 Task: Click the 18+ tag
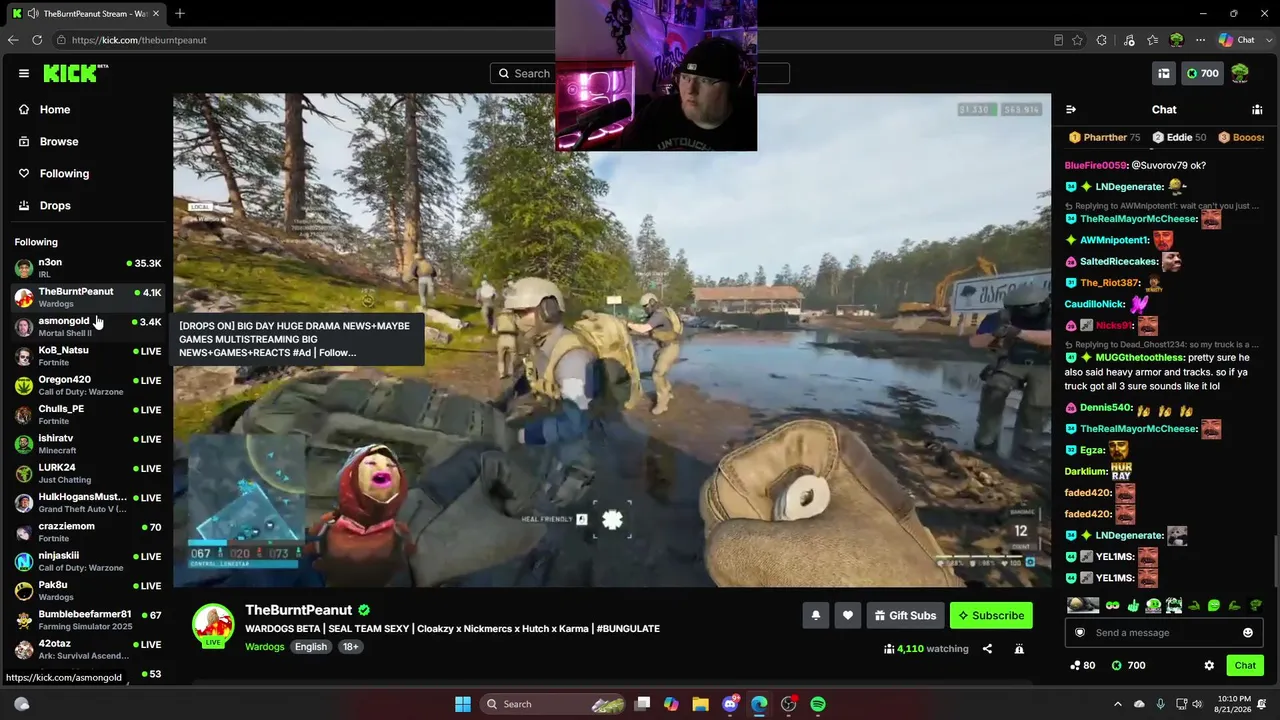[351, 647]
